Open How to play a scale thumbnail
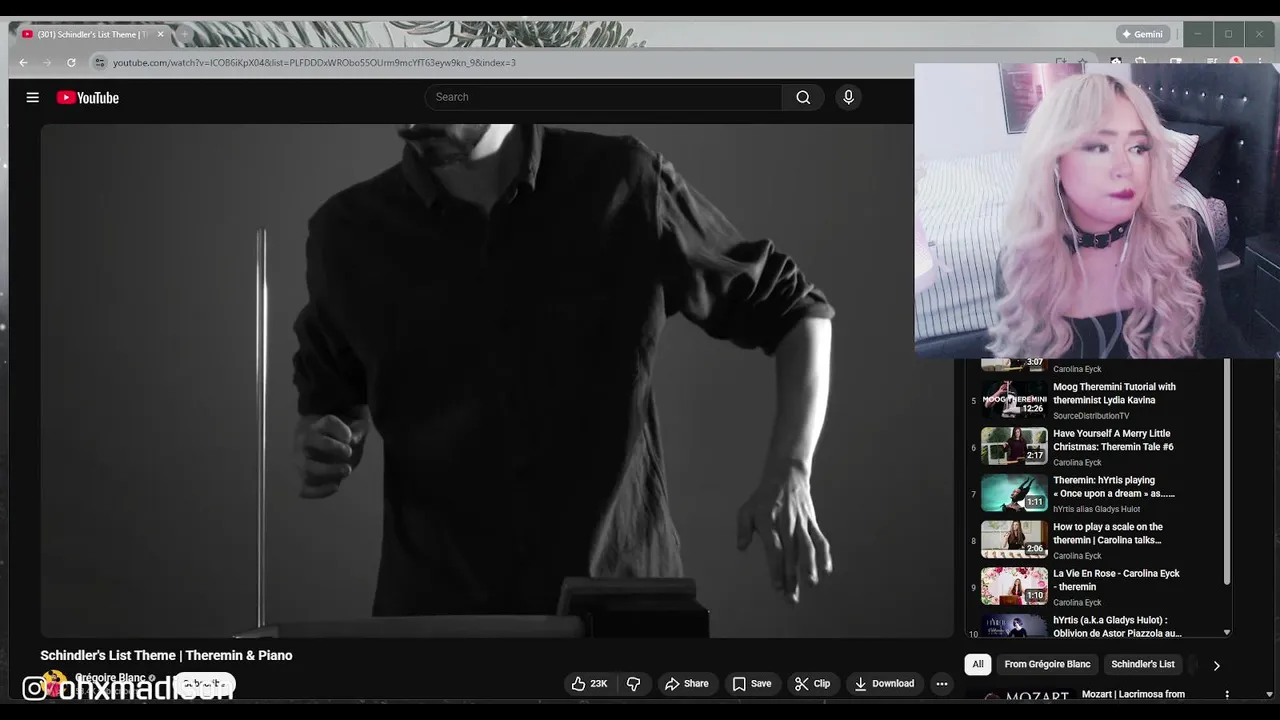The image size is (1280, 720). pyautogui.click(x=1014, y=539)
